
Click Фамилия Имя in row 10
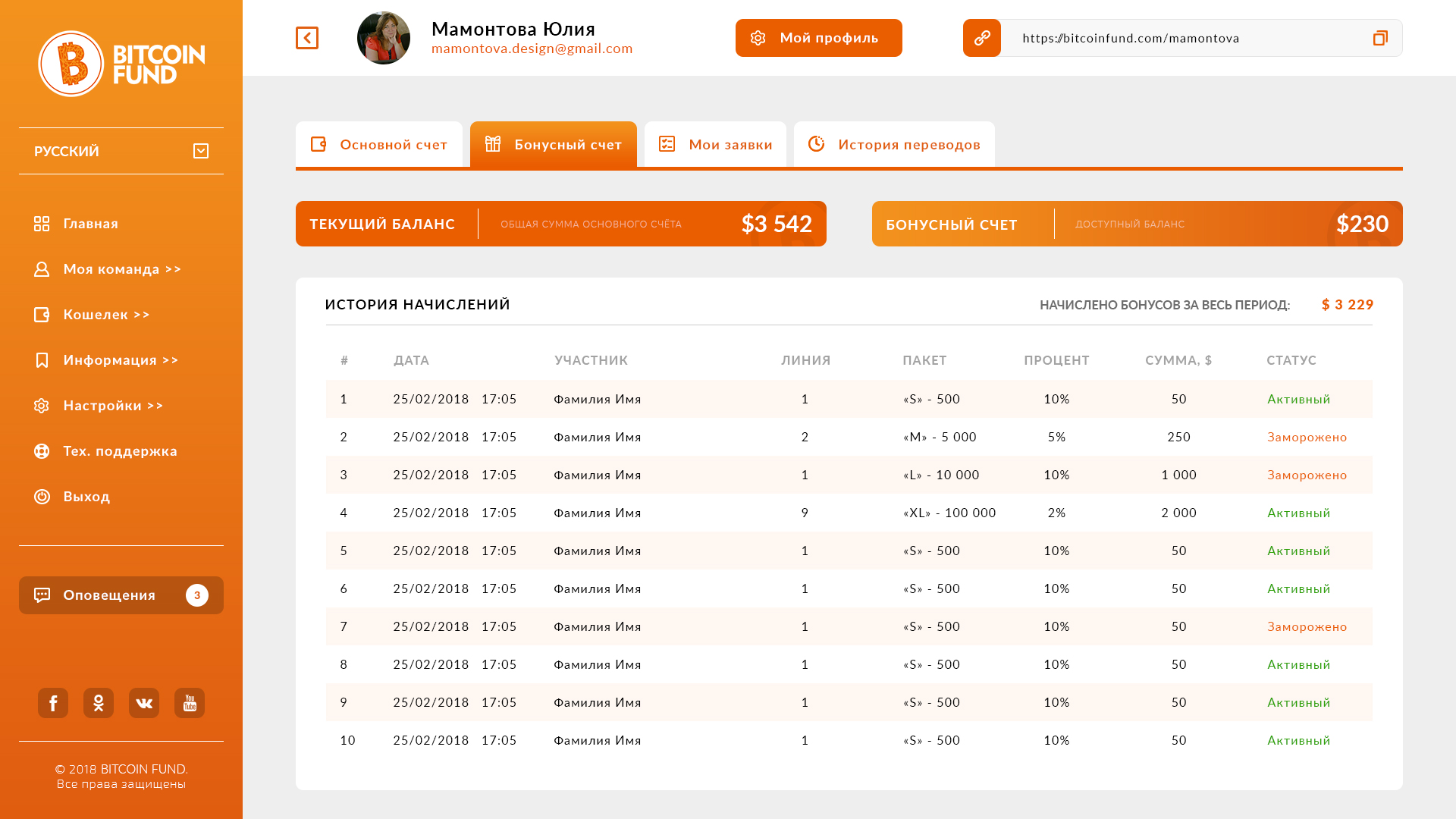point(598,740)
